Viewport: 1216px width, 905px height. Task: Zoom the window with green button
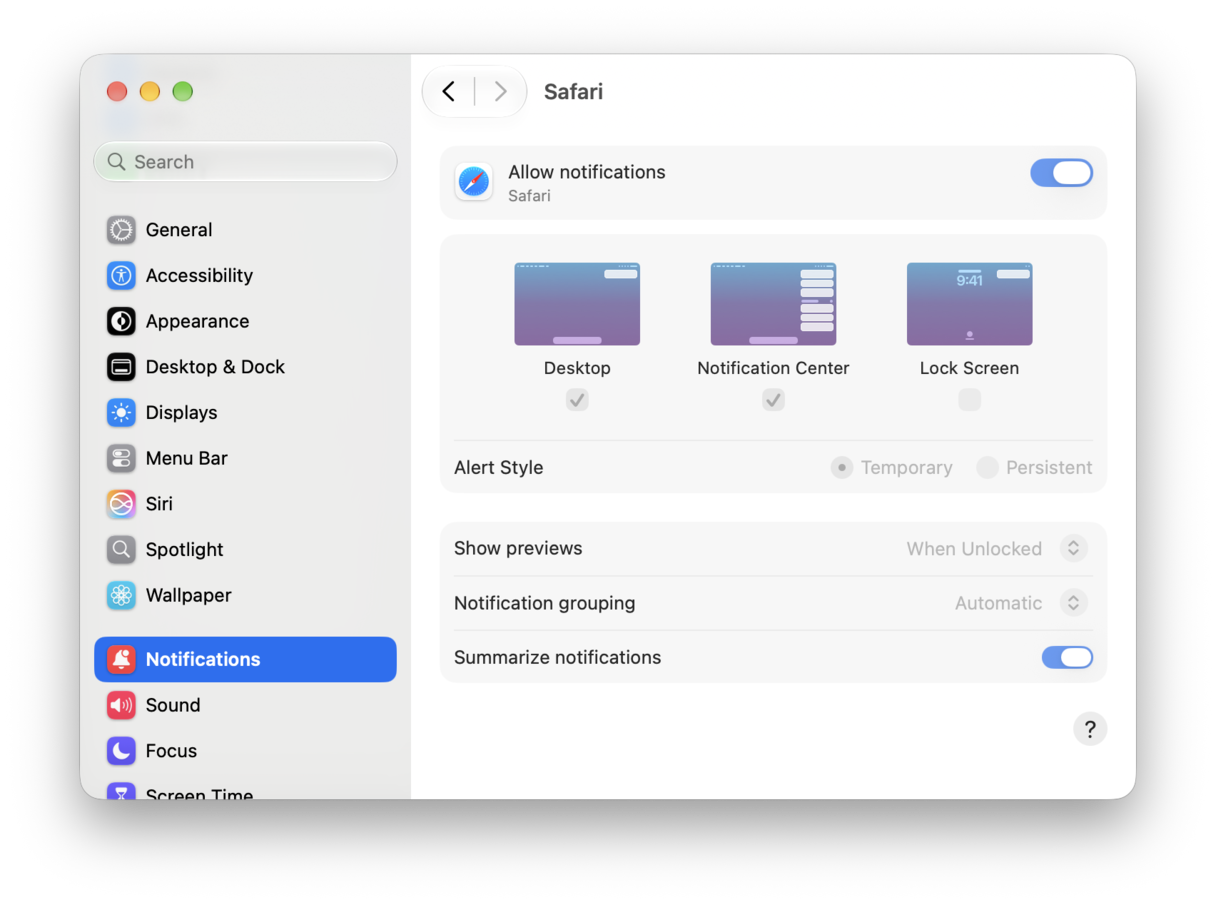coord(182,92)
